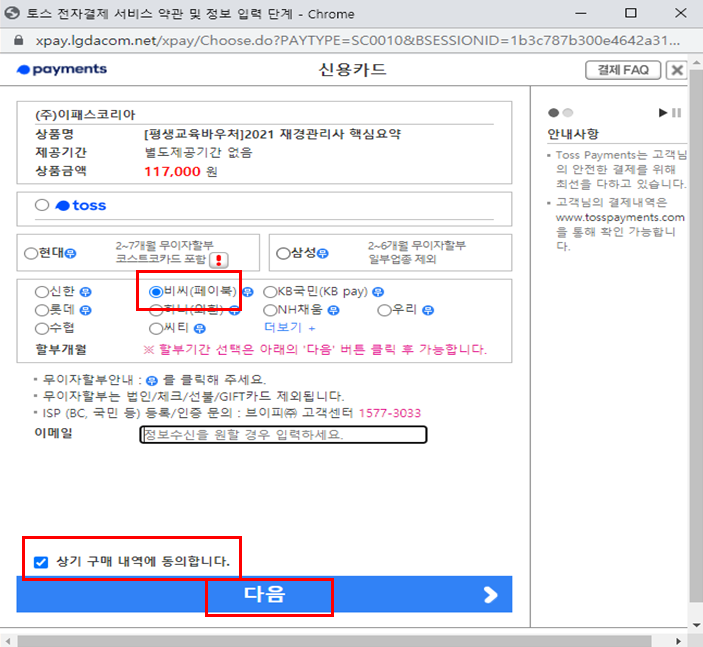The width and height of the screenshot is (703, 647).
Task: Click the interest-free info icon beside 현대
Action: [70, 253]
